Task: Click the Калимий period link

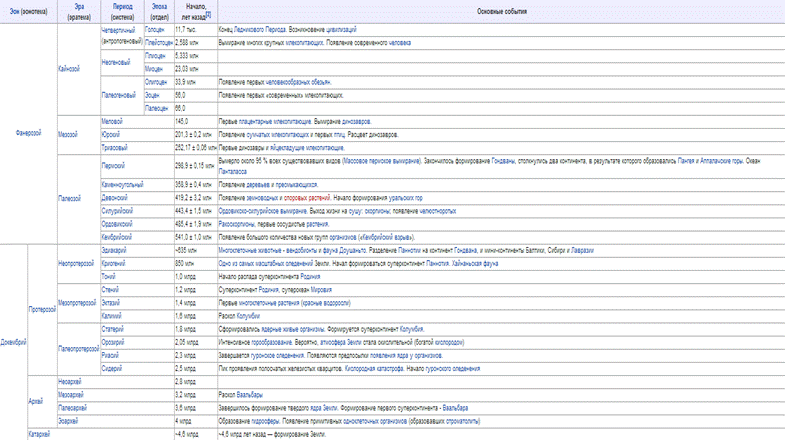Action: 111,316
